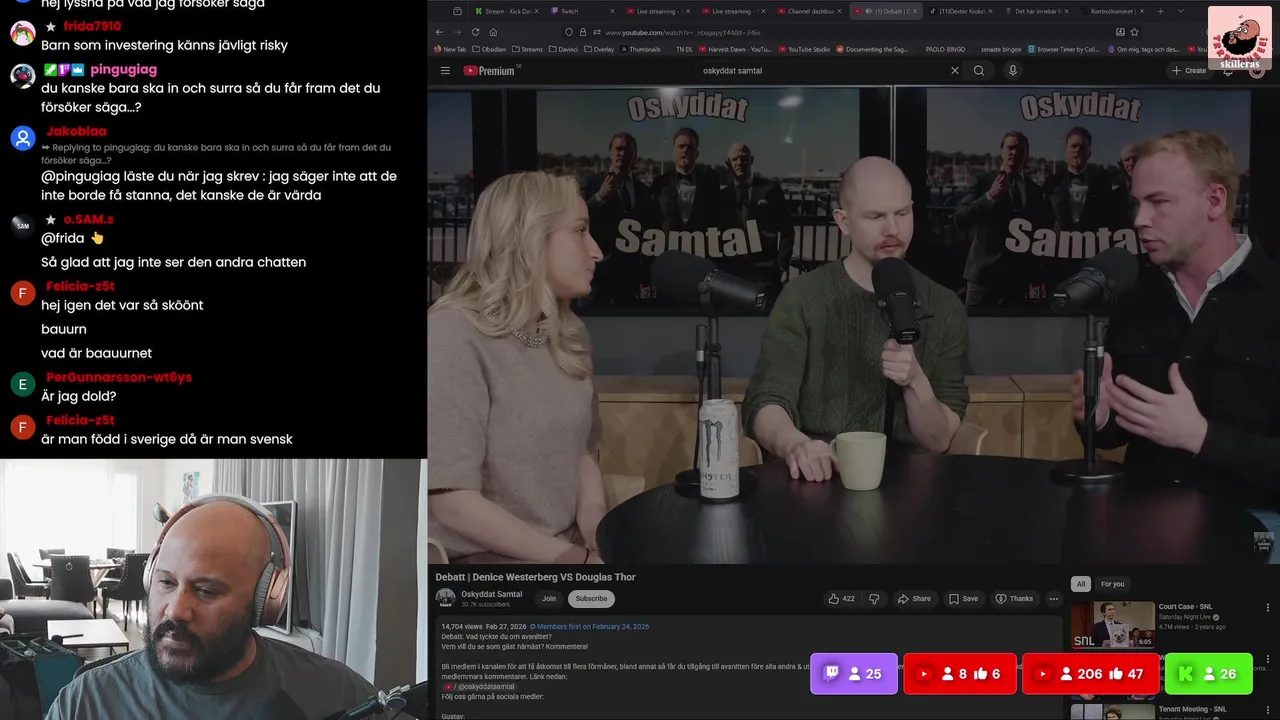This screenshot has height=720, width=1280.
Task: Click the "14,704 views" description text
Action: click(461, 627)
